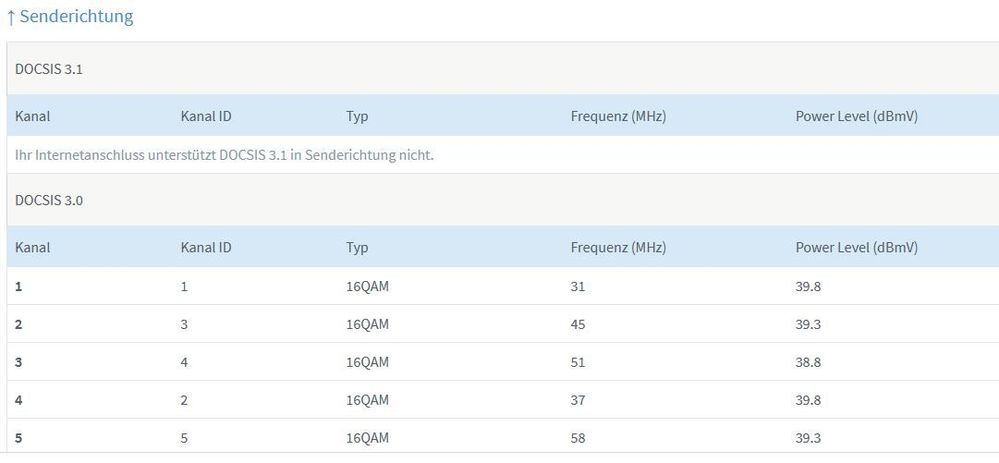
Task: Click the power level 38.8 cell
Action: click(x=809, y=362)
